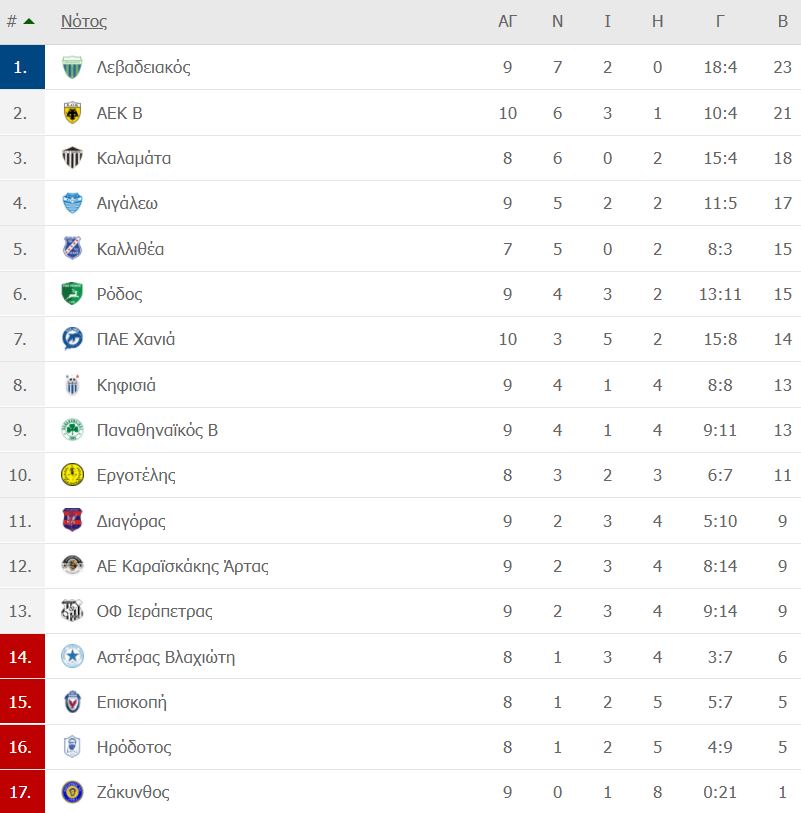This screenshot has width=801, height=813.
Task: Select the Αιγάλεω blue crest icon
Action: click(72, 203)
